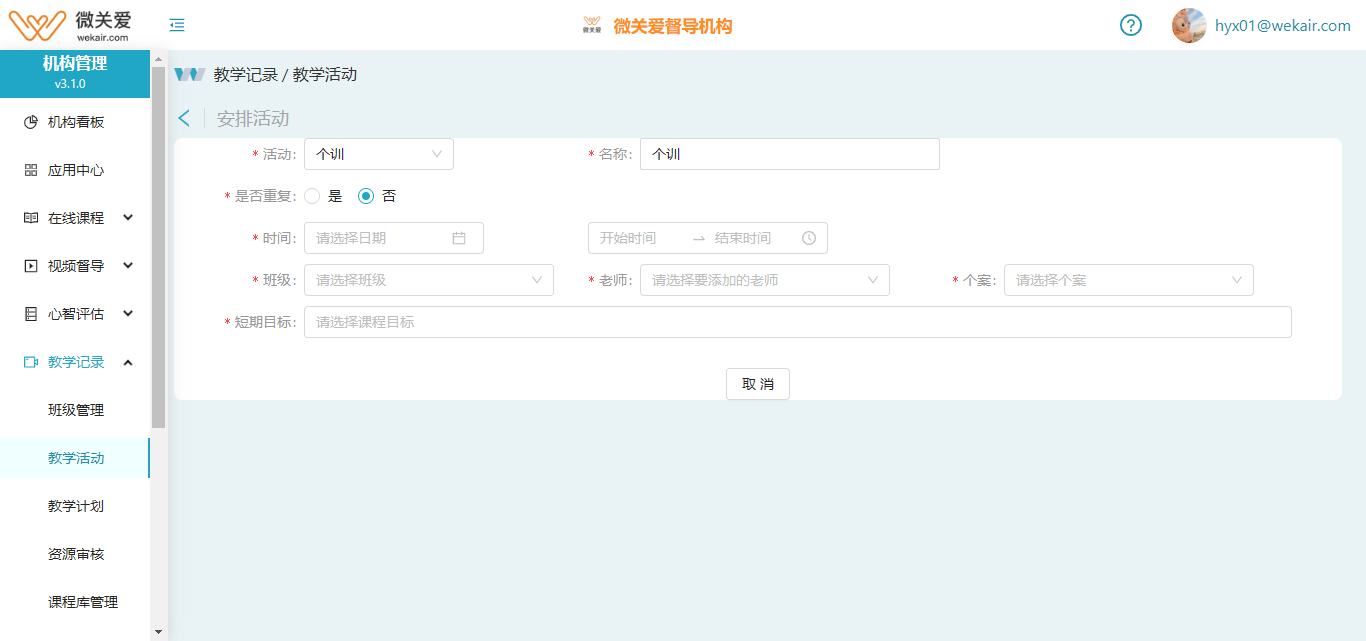Screen dimensions: 1366x641
Task: Open 教学计划 in the sidebar
Action: (76, 506)
